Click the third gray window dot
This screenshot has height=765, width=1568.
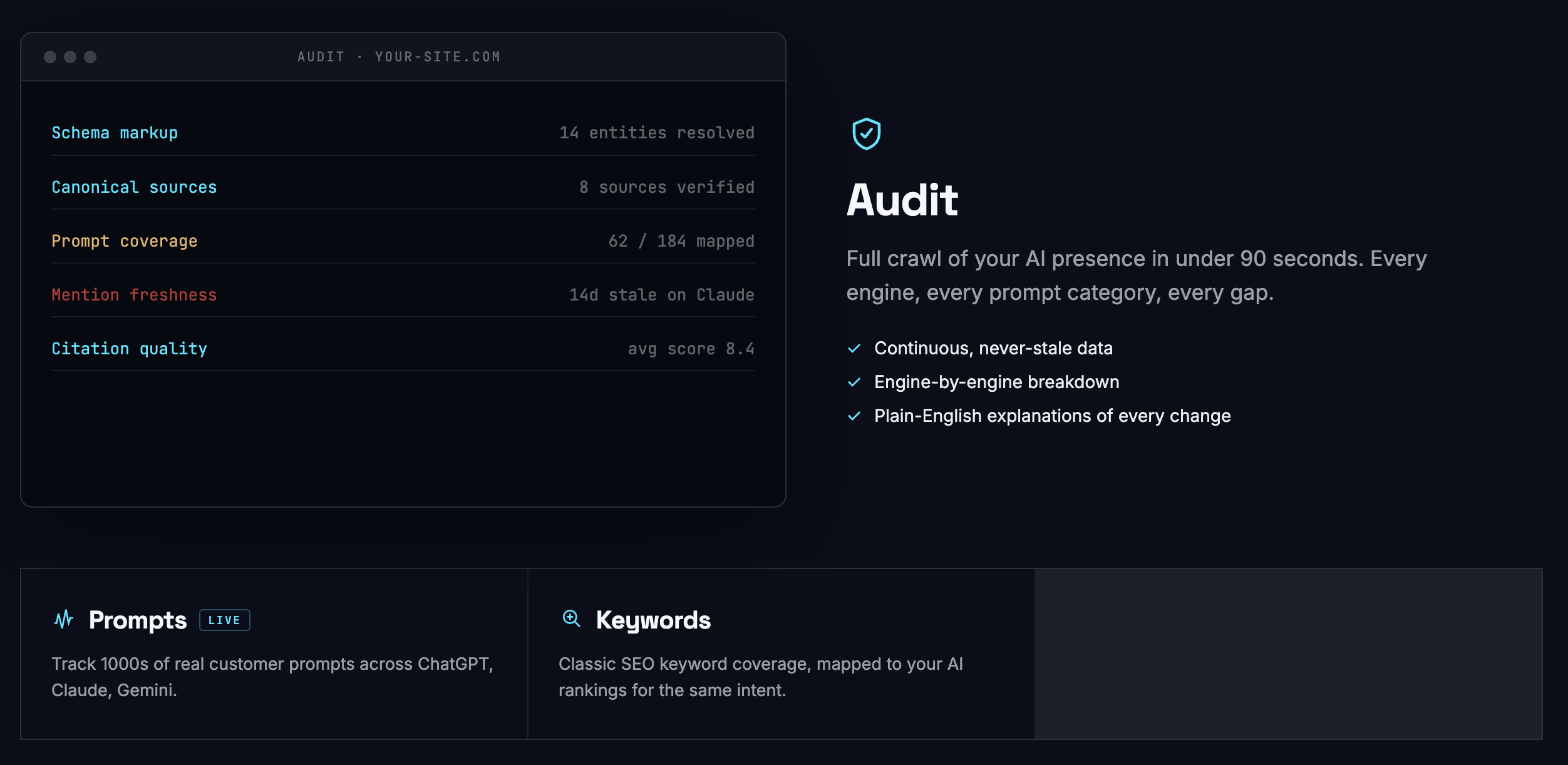90,57
